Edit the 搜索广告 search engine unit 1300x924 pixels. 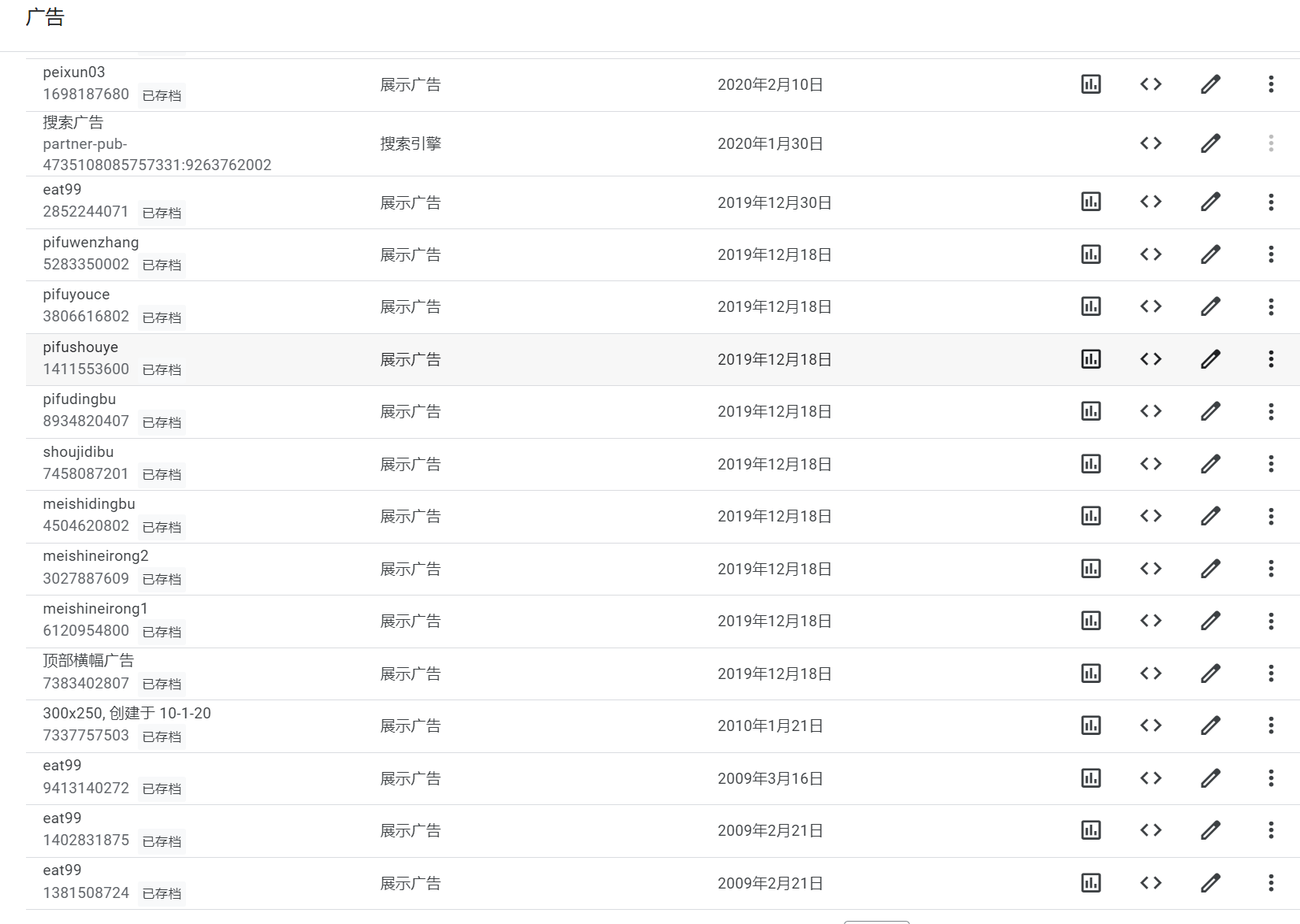[x=1210, y=143]
